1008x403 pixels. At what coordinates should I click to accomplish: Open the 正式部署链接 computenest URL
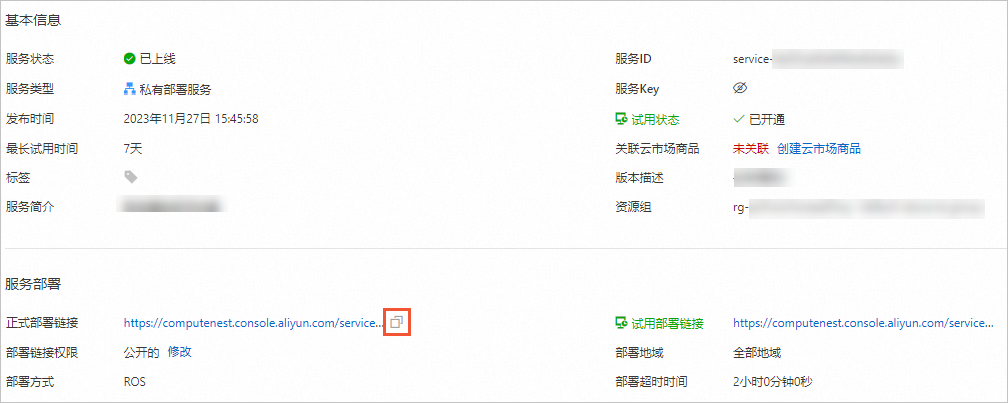254,323
